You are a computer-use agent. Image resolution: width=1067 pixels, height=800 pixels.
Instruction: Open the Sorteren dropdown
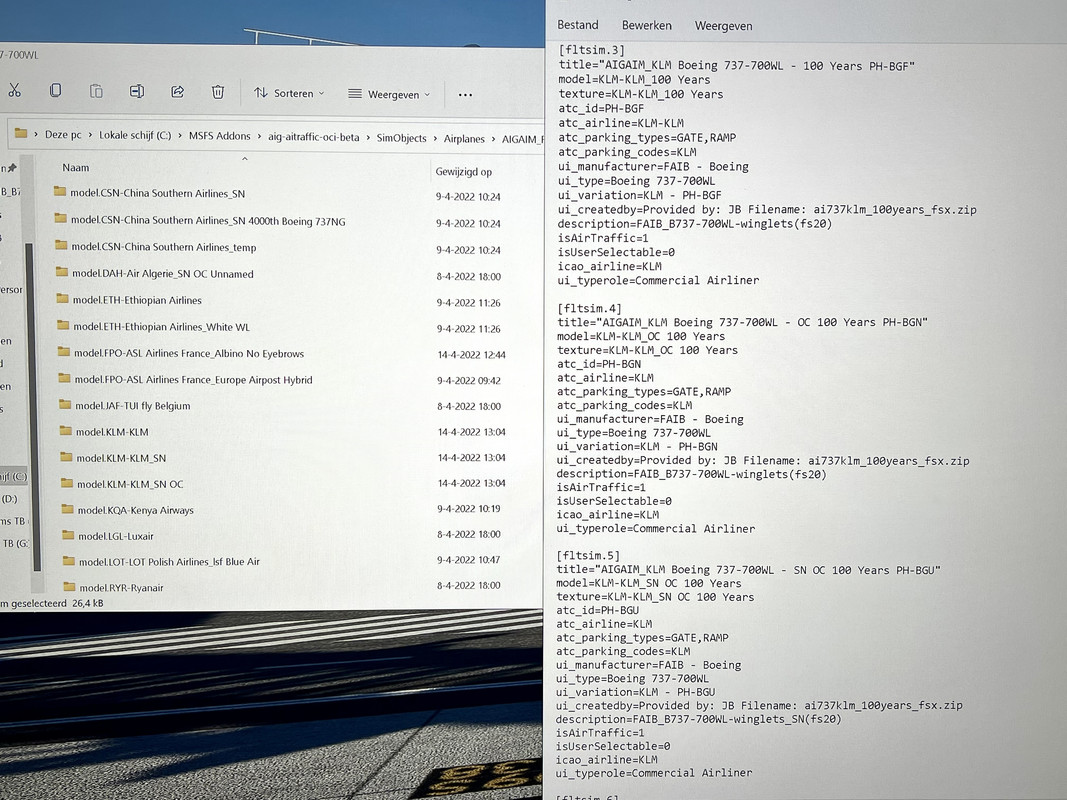(289, 93)
